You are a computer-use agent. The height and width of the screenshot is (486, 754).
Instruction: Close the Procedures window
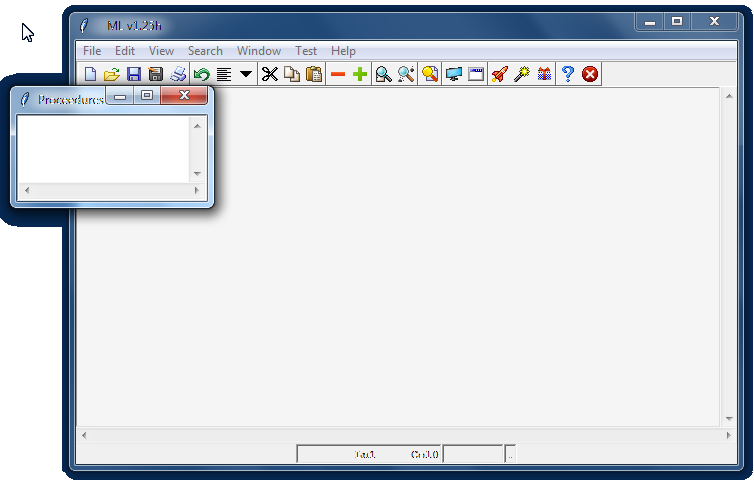pos(184,95)
